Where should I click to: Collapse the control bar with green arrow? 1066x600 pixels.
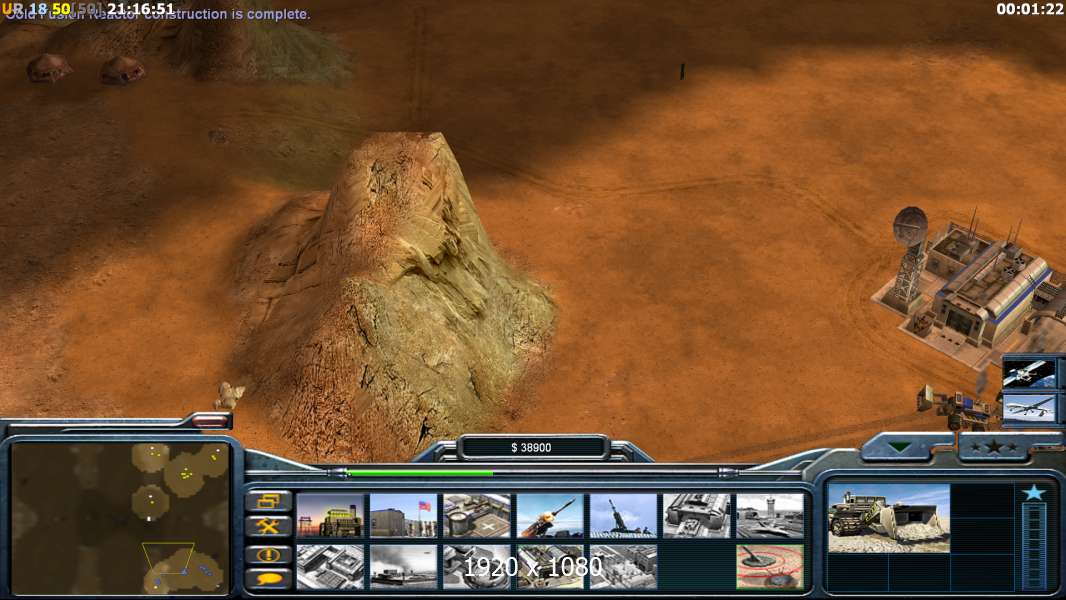pyautogui.click(x=900, y=447)
